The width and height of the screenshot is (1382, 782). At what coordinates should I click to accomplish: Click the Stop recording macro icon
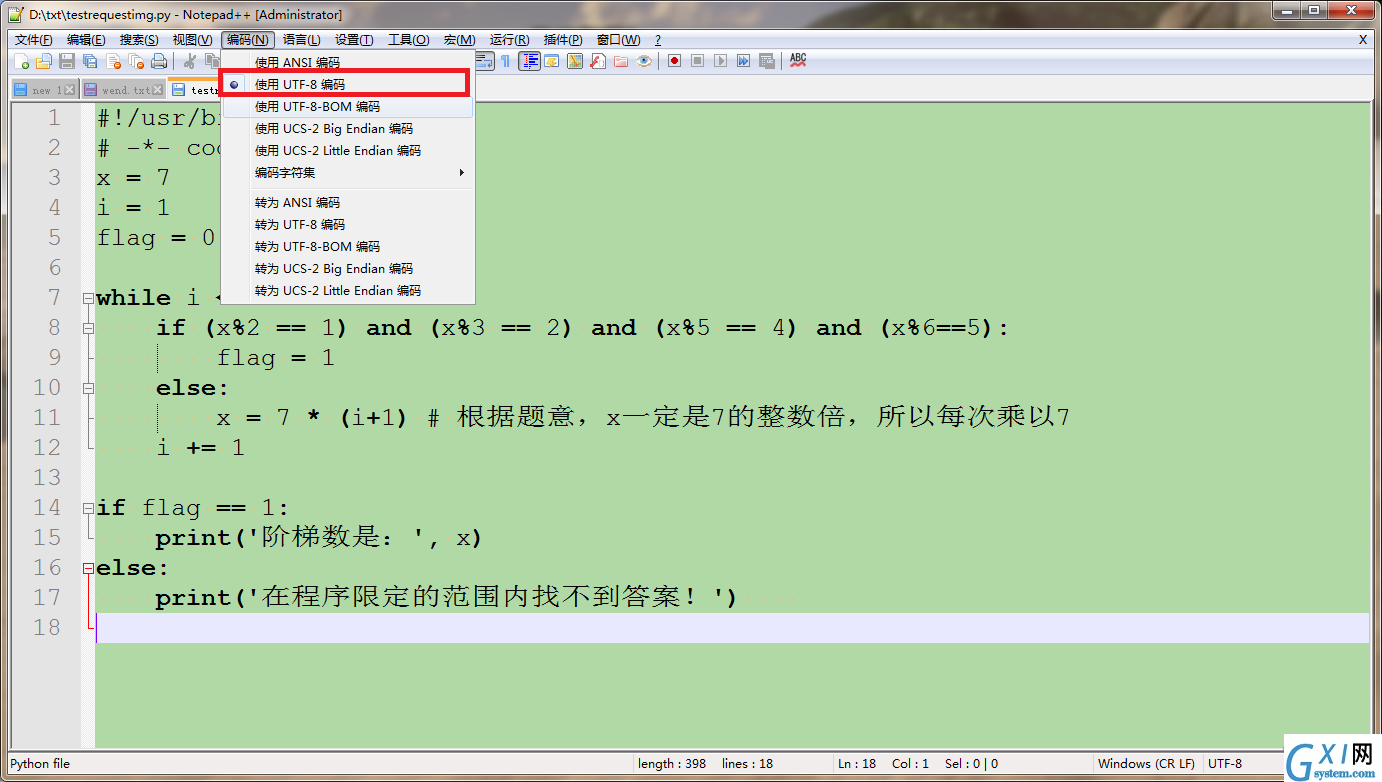point(698,61)
